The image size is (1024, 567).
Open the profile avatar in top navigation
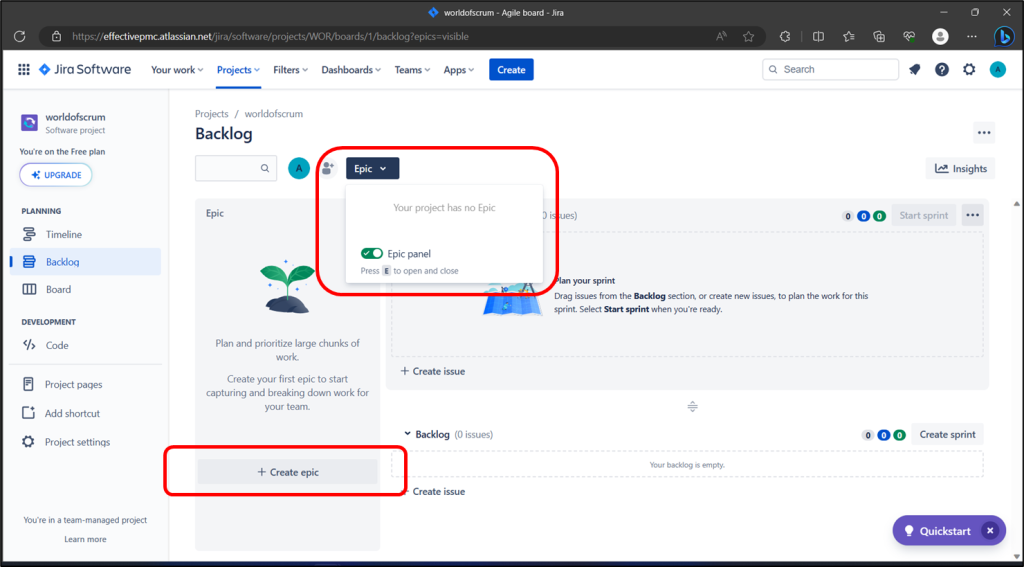(x=998, y=70)
